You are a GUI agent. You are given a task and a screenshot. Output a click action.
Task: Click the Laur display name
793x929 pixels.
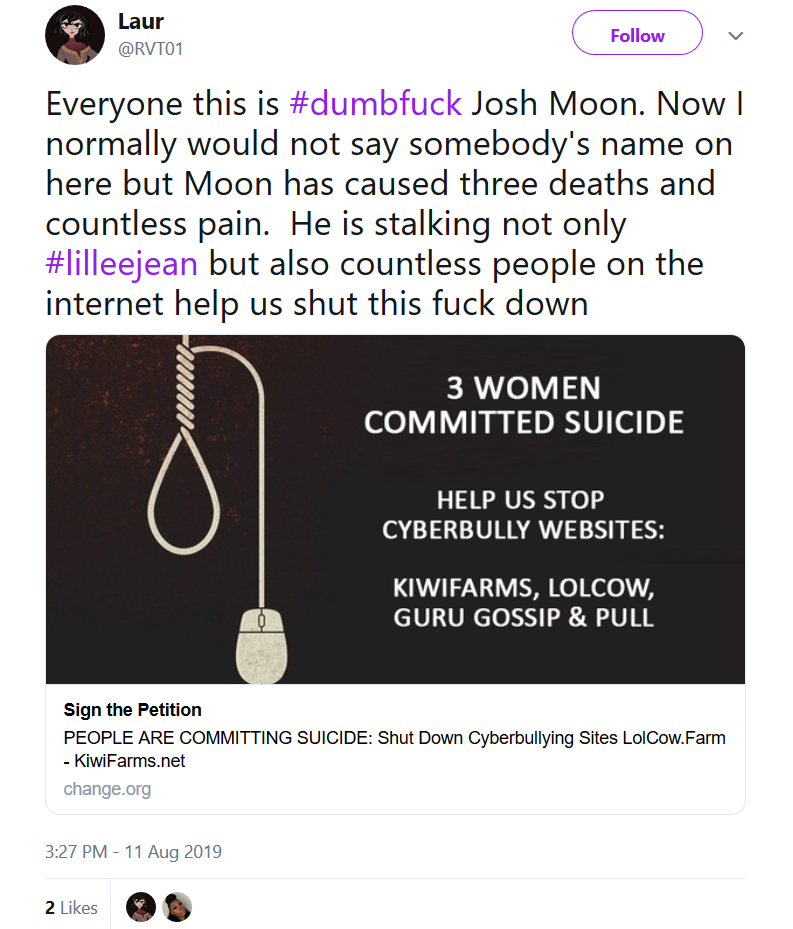140,21
